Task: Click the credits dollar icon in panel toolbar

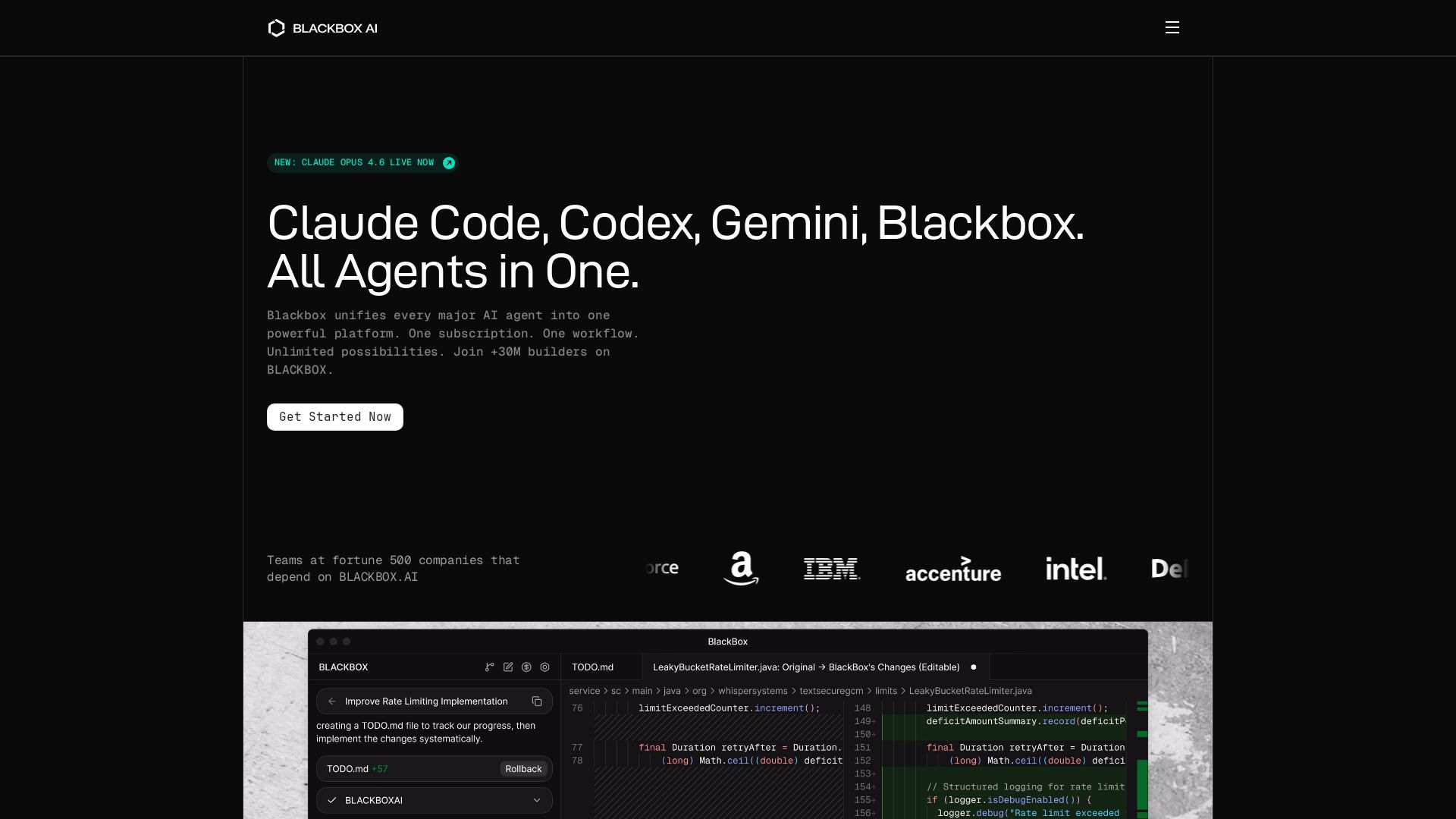Action: click(x=527, y=667)
